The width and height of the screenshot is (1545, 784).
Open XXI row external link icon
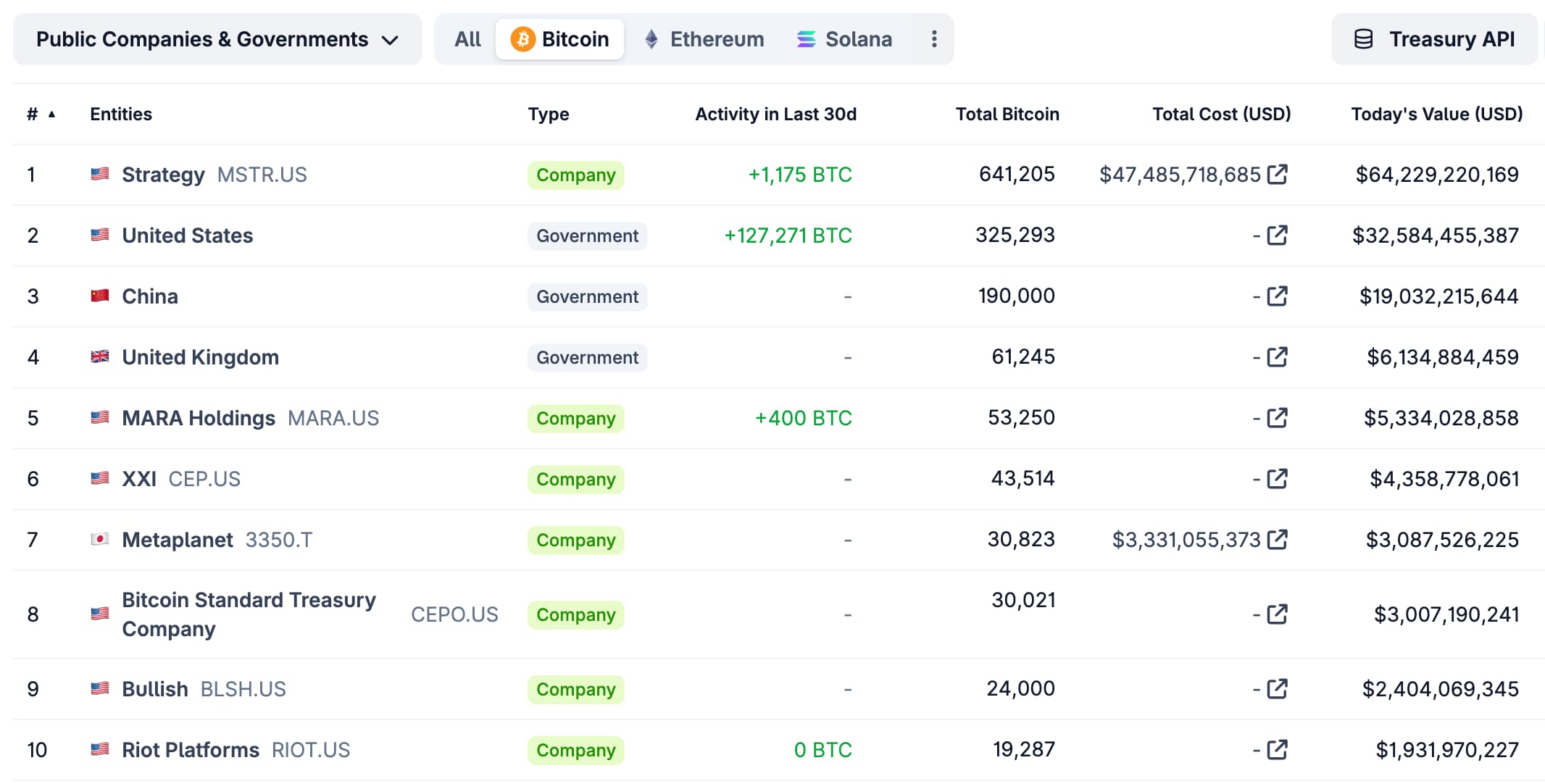click(x=1277, y=478)
